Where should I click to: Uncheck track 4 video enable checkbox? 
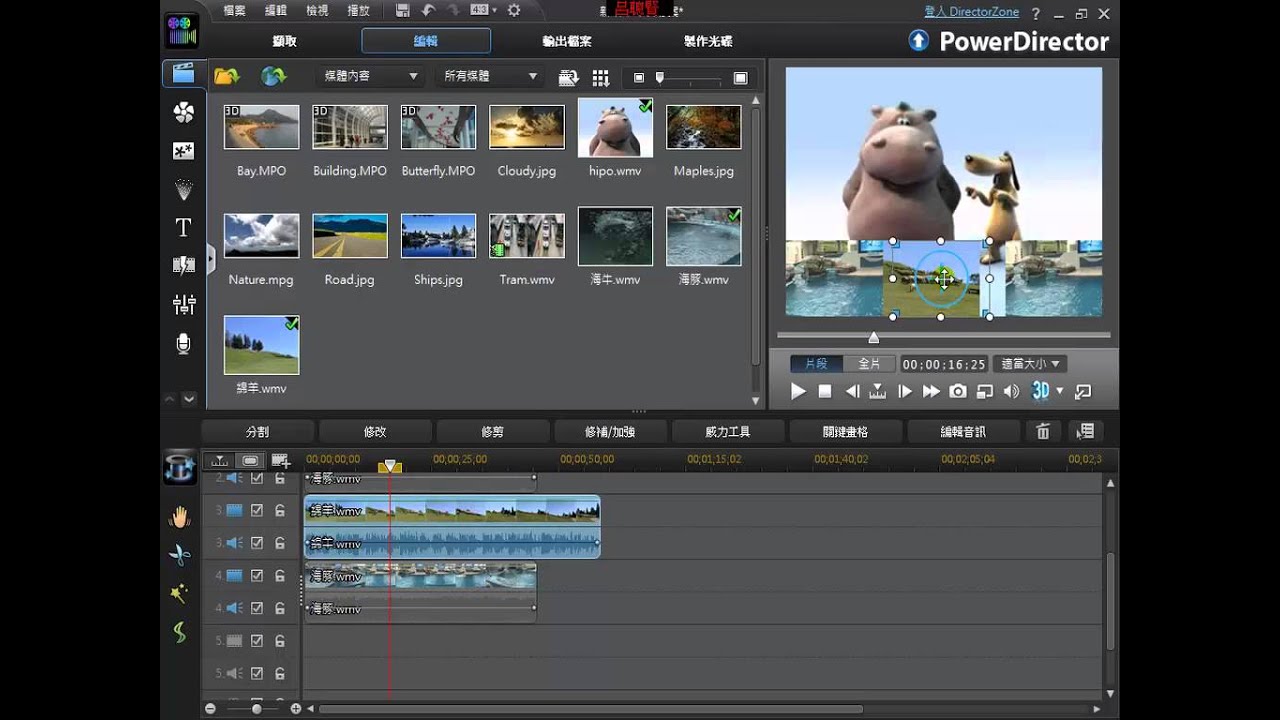[257, 576]
